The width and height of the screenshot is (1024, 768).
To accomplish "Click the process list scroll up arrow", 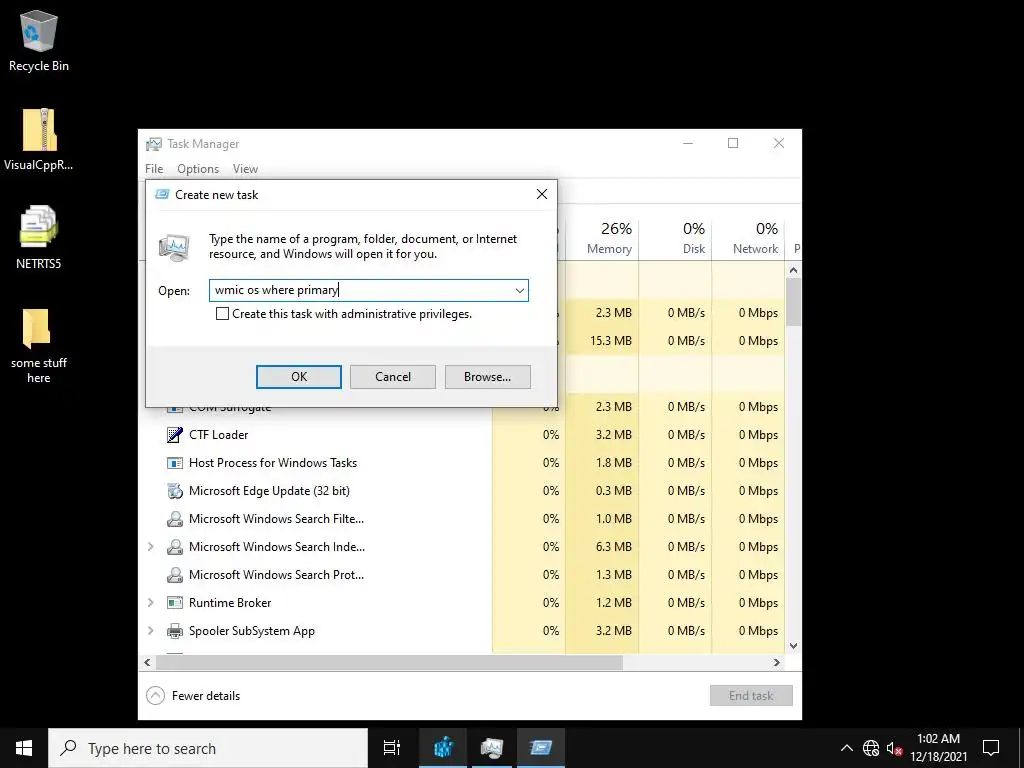I will point(793,270).
